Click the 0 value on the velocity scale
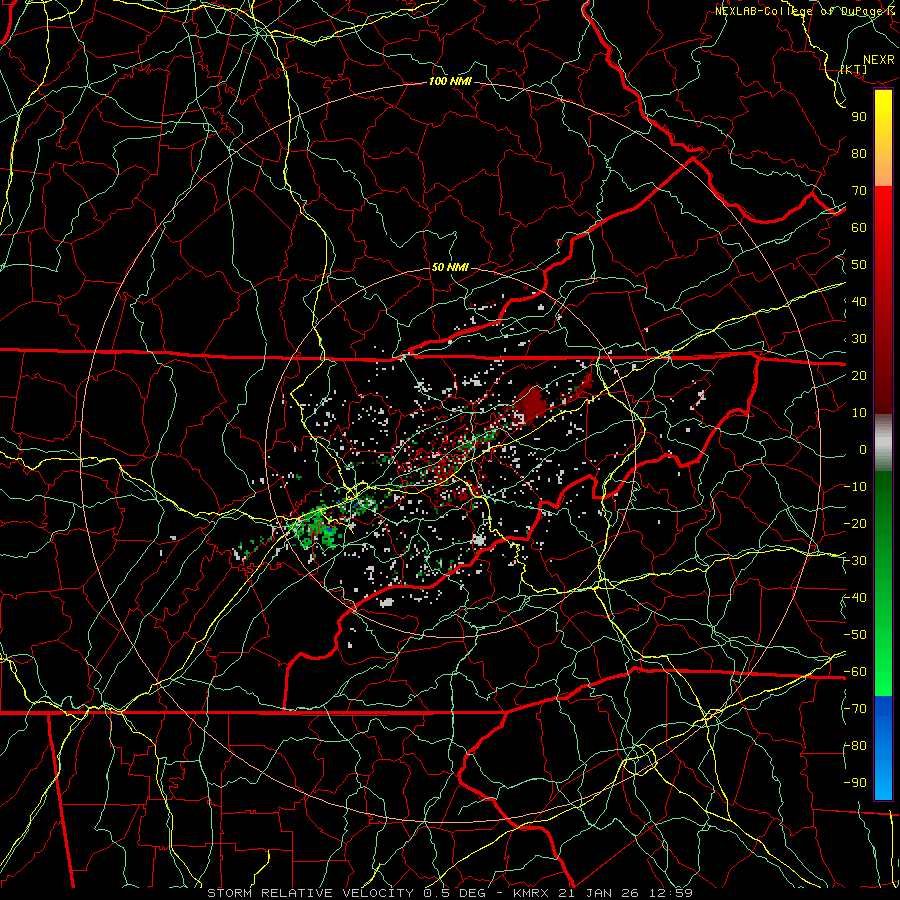This screenshot has height=900, width=900. click(x=863, y=449)
